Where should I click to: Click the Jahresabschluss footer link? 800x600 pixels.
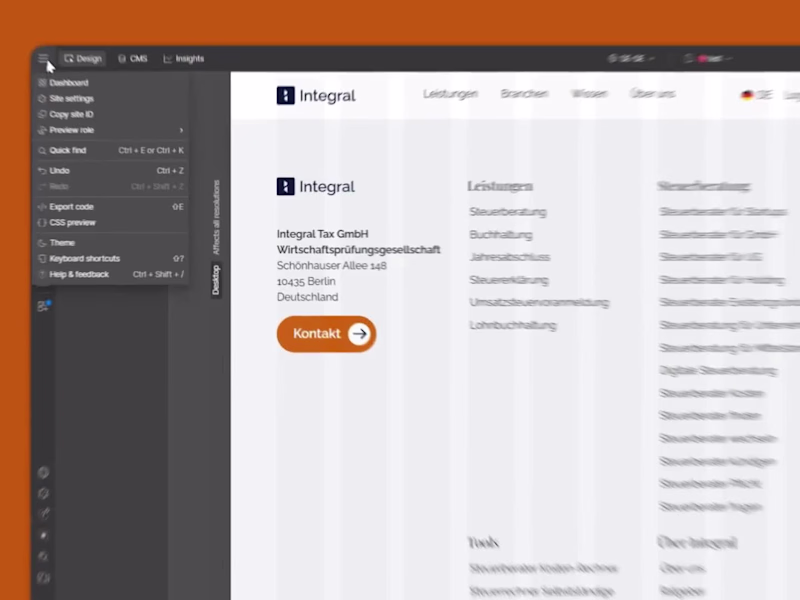[x=510, y=257]
